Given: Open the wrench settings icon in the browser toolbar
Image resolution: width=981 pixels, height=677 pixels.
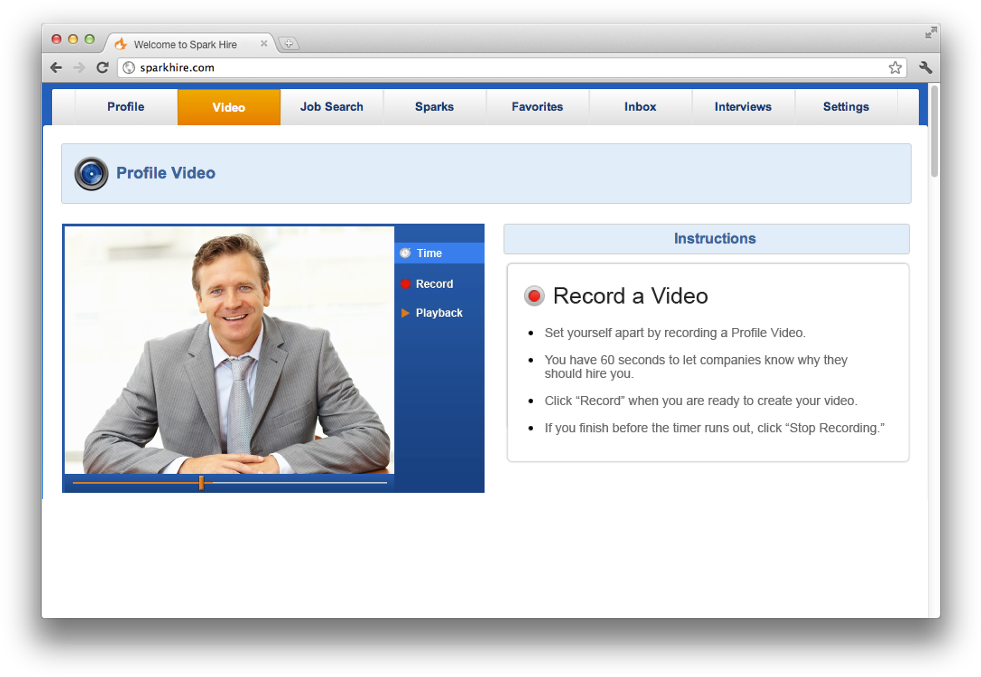Looking at the screenshot, I should 925,67.
